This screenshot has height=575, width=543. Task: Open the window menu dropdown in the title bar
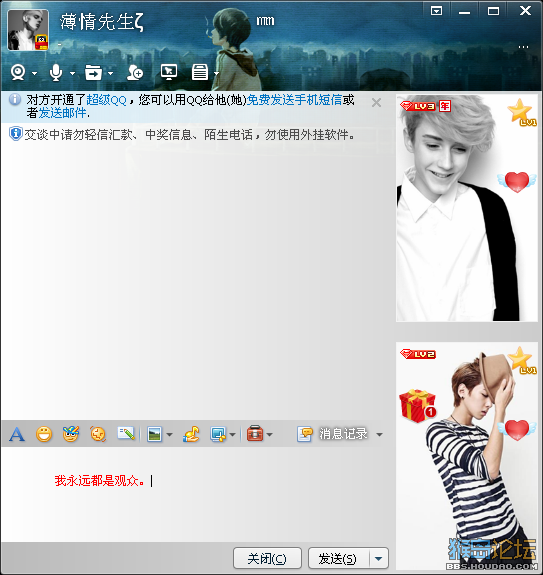(x=436, y=11)
